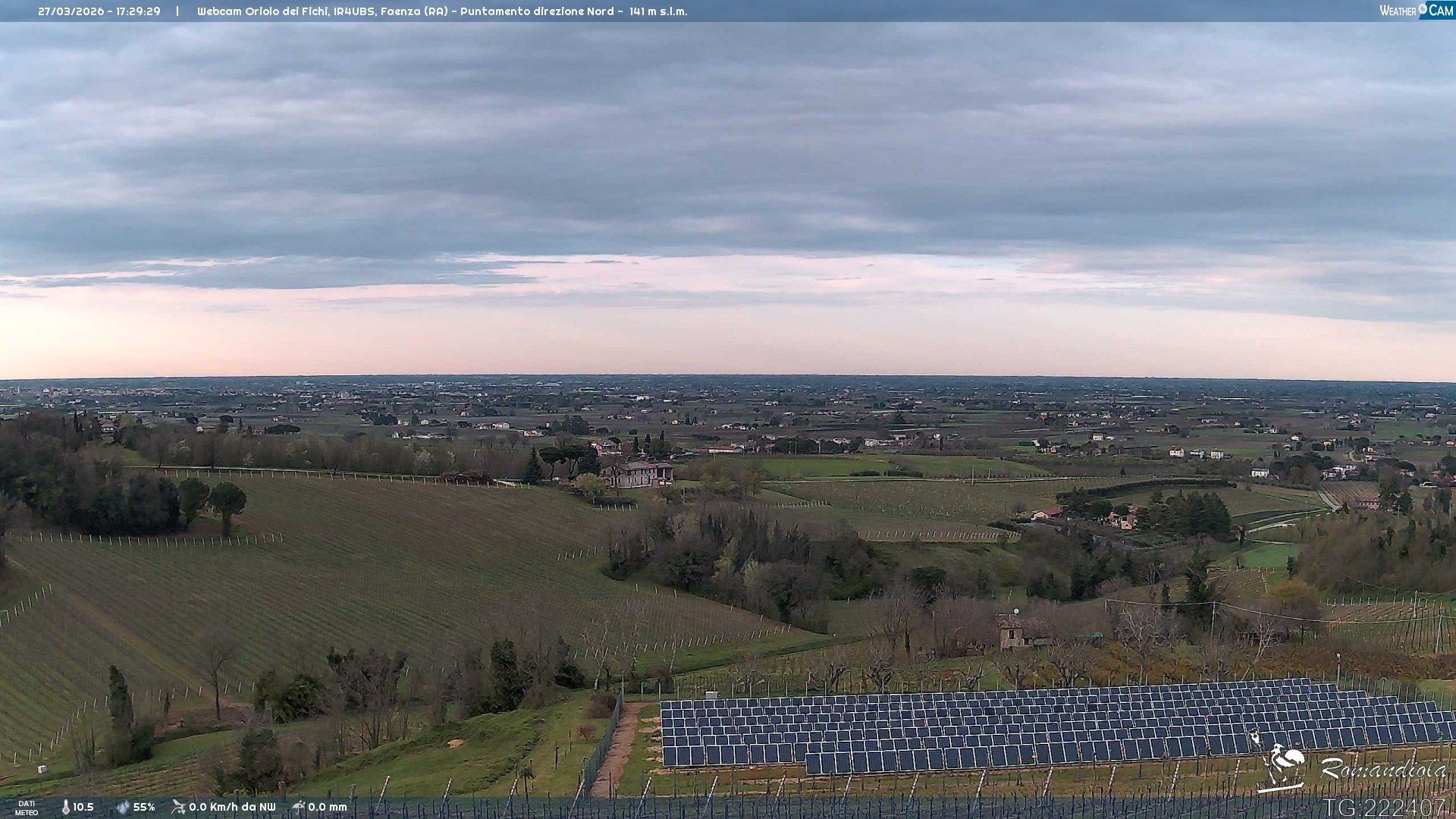Click the Puntamento direzione Nord text

pos(537,11)
